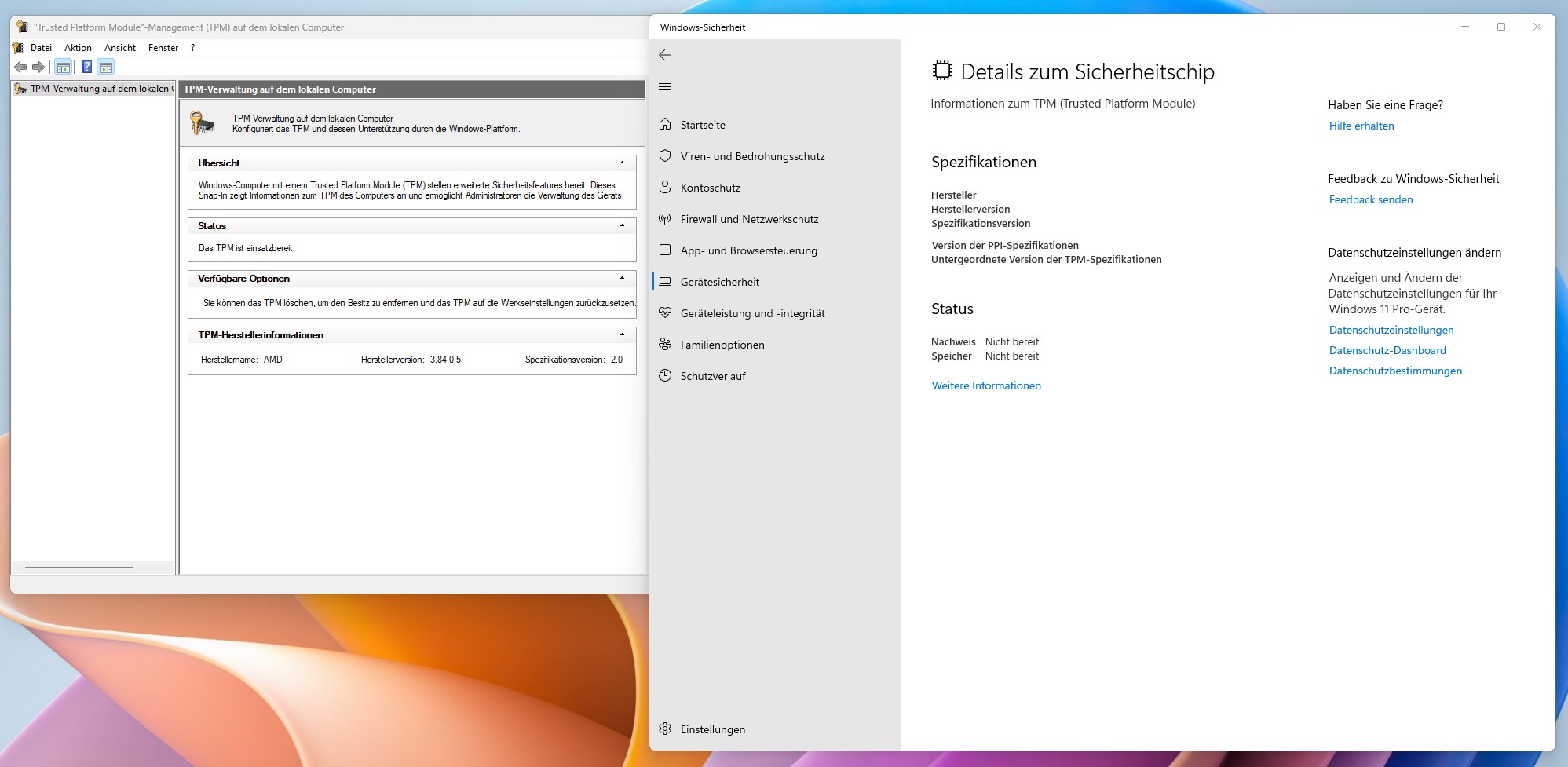Screen dimensions: 1568x767
Task: Open the Fenster menu
Action: click(x=163, y=48)
